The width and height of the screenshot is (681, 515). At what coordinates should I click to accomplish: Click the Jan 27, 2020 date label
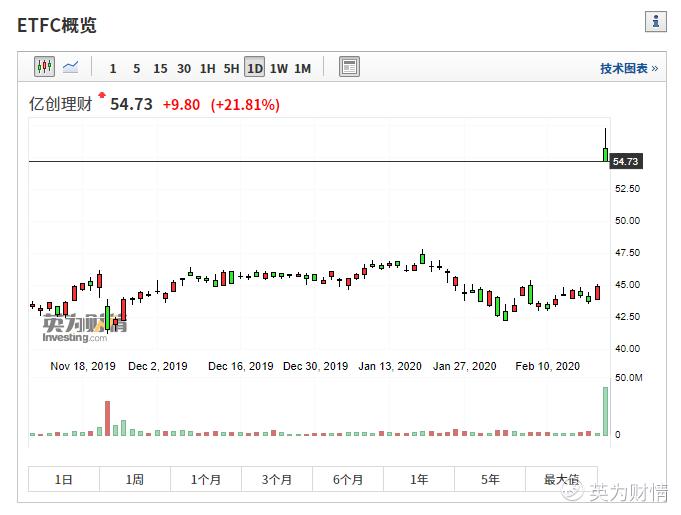[x=465, y=366]
